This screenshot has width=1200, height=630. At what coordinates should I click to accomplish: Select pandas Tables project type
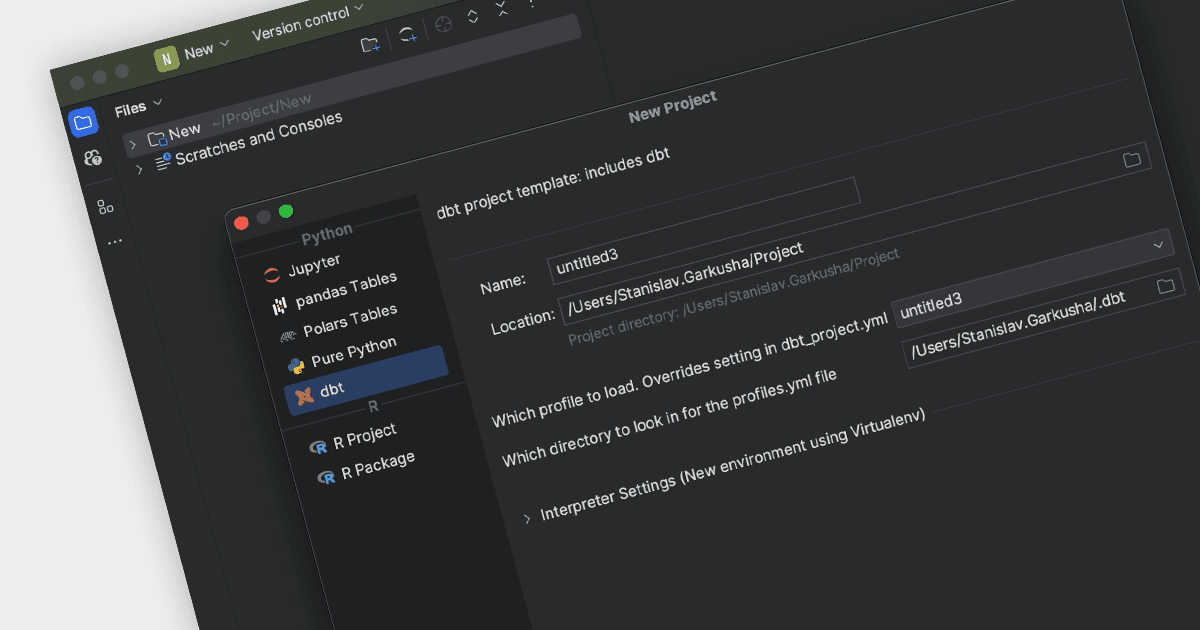(x=346, y=290)
